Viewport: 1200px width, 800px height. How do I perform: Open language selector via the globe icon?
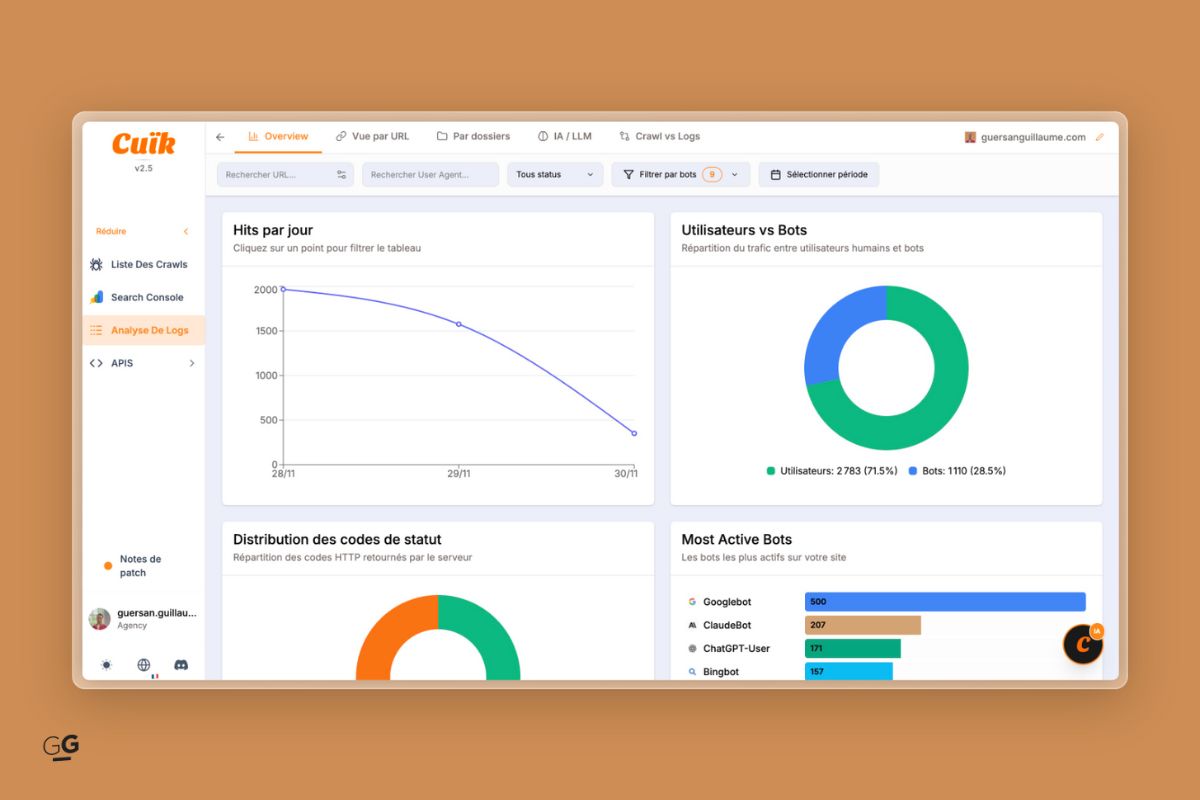coord(142,664)
